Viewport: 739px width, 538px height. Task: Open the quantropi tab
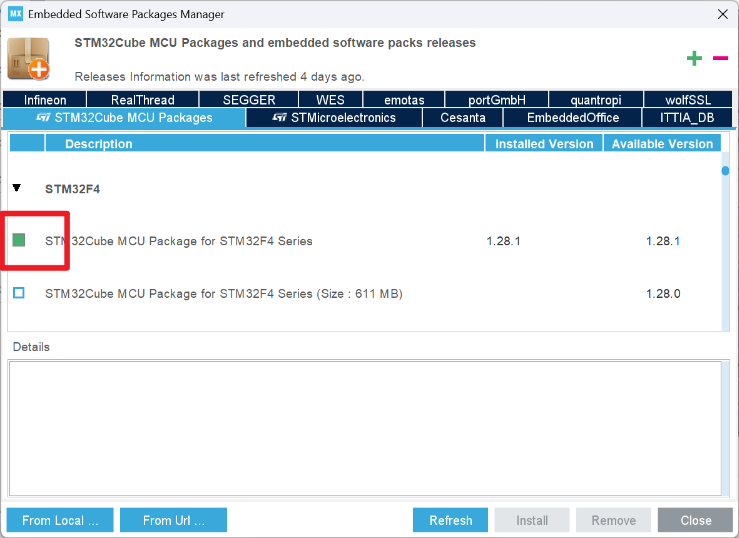pos(596,100)
